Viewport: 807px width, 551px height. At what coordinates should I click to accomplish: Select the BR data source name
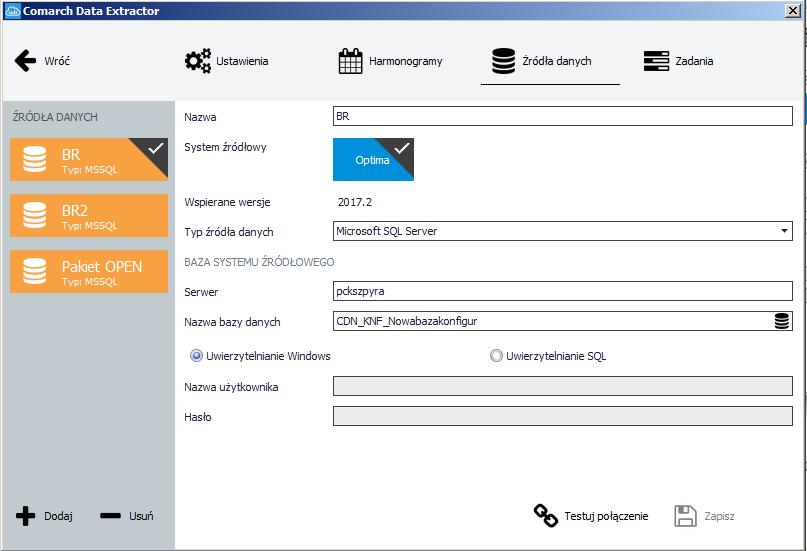pos(71,154)
